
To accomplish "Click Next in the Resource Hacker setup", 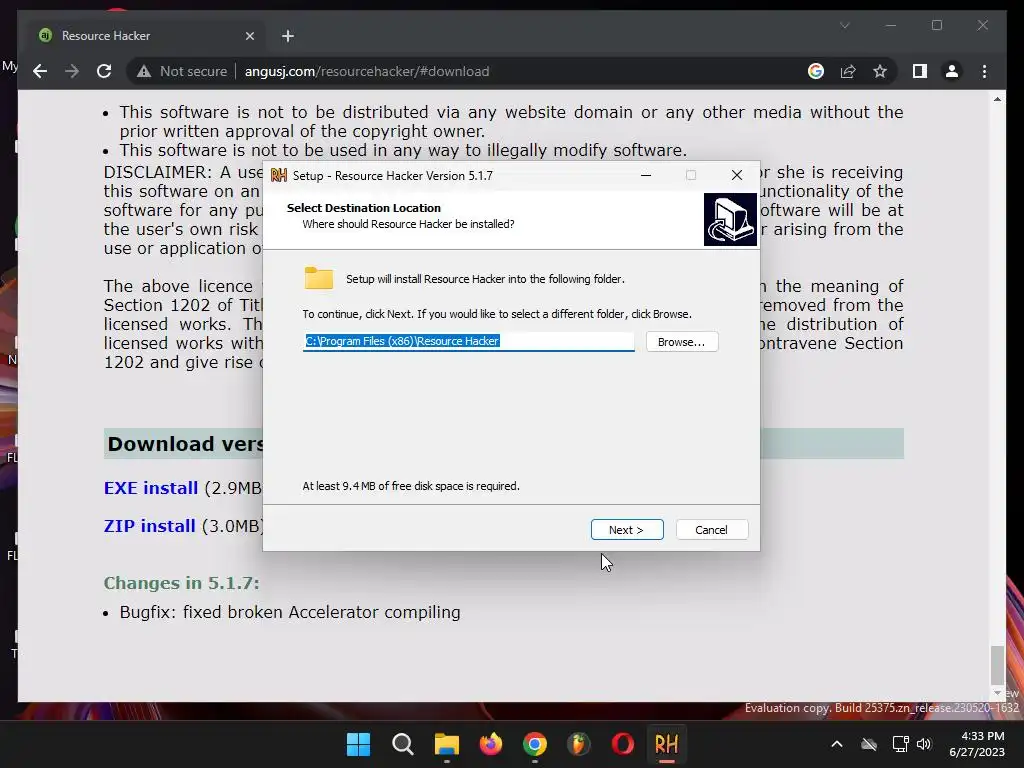I will tap(627, 530).
